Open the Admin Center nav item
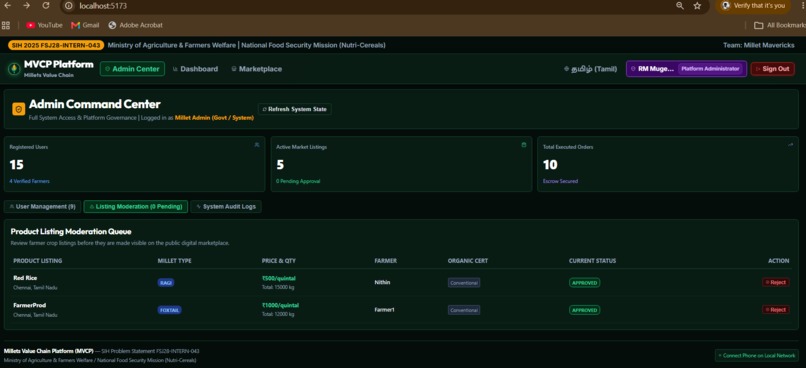 point(132,69)
